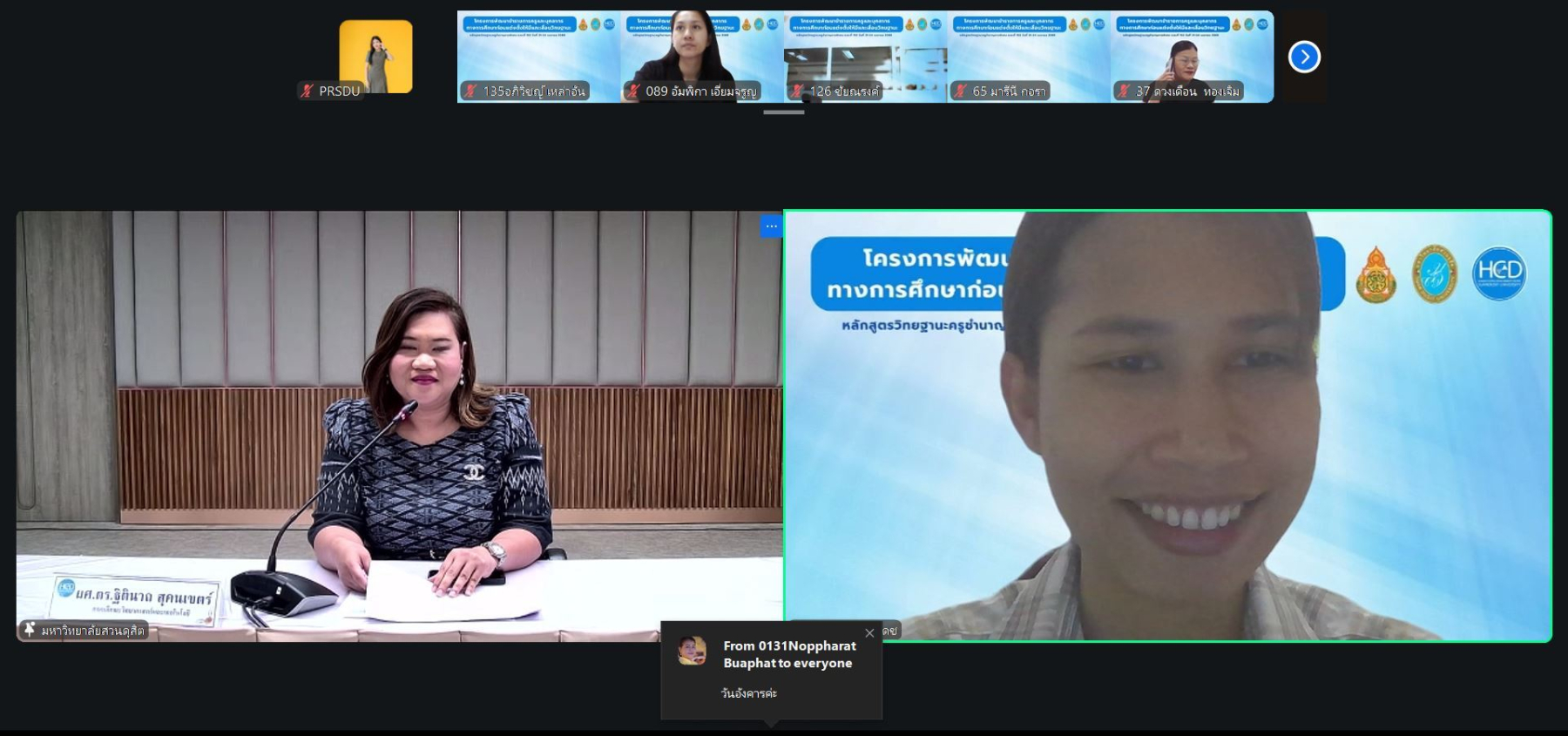
Task: Click the PRSDU muted microphone icon
Action: (308, 91)
